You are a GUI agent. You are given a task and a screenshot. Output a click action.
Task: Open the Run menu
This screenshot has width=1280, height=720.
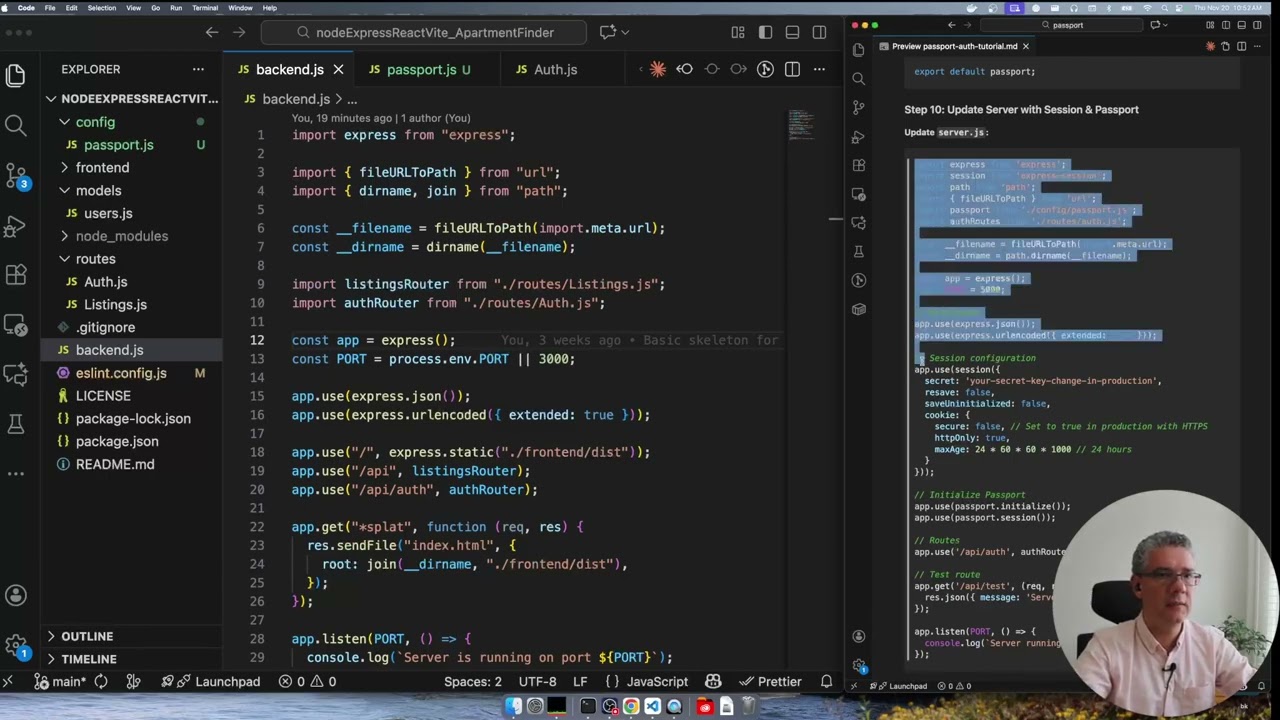coord(176,8)
